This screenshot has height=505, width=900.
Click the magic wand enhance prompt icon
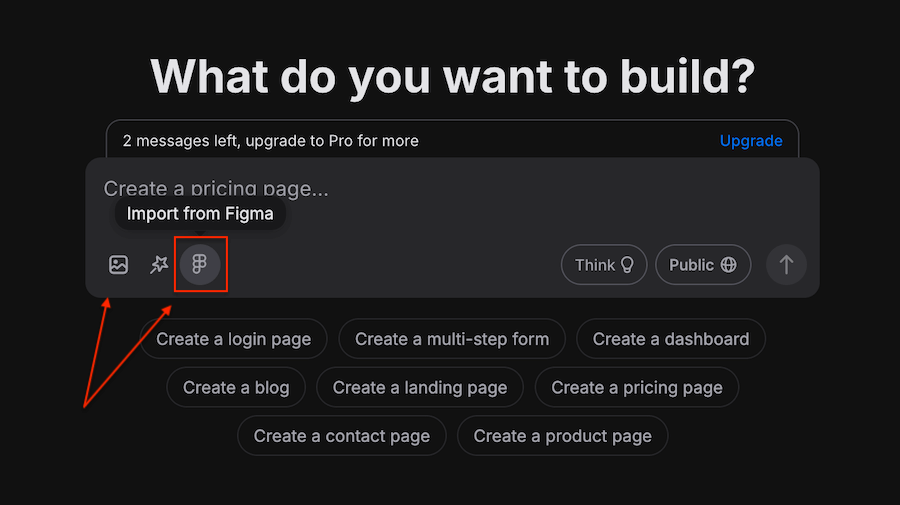159,265
